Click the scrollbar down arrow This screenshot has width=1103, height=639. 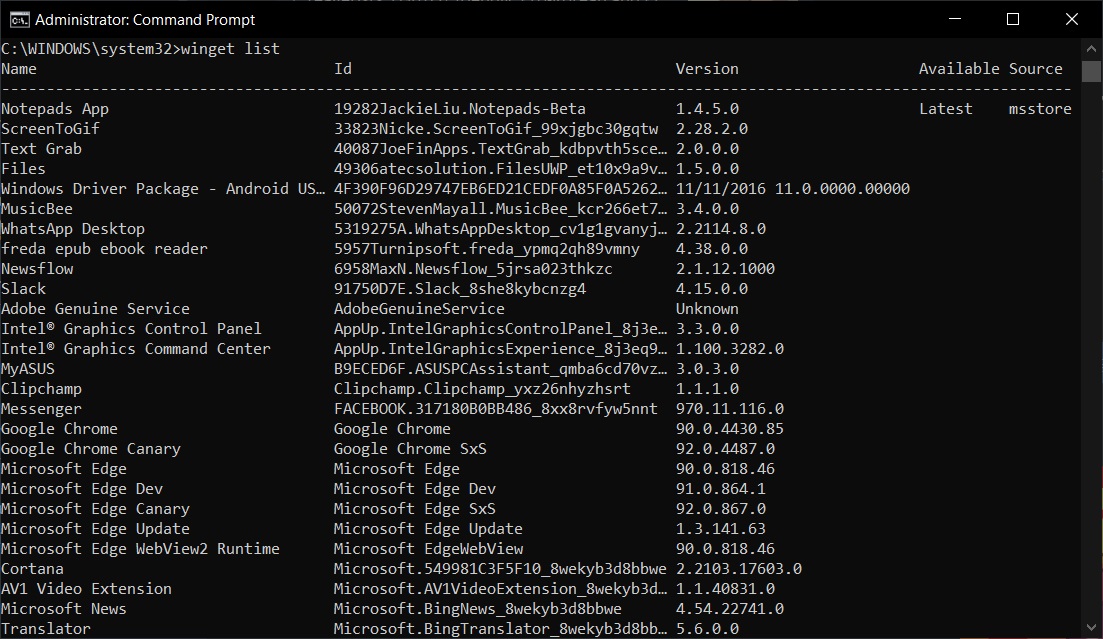[1091, 627]
